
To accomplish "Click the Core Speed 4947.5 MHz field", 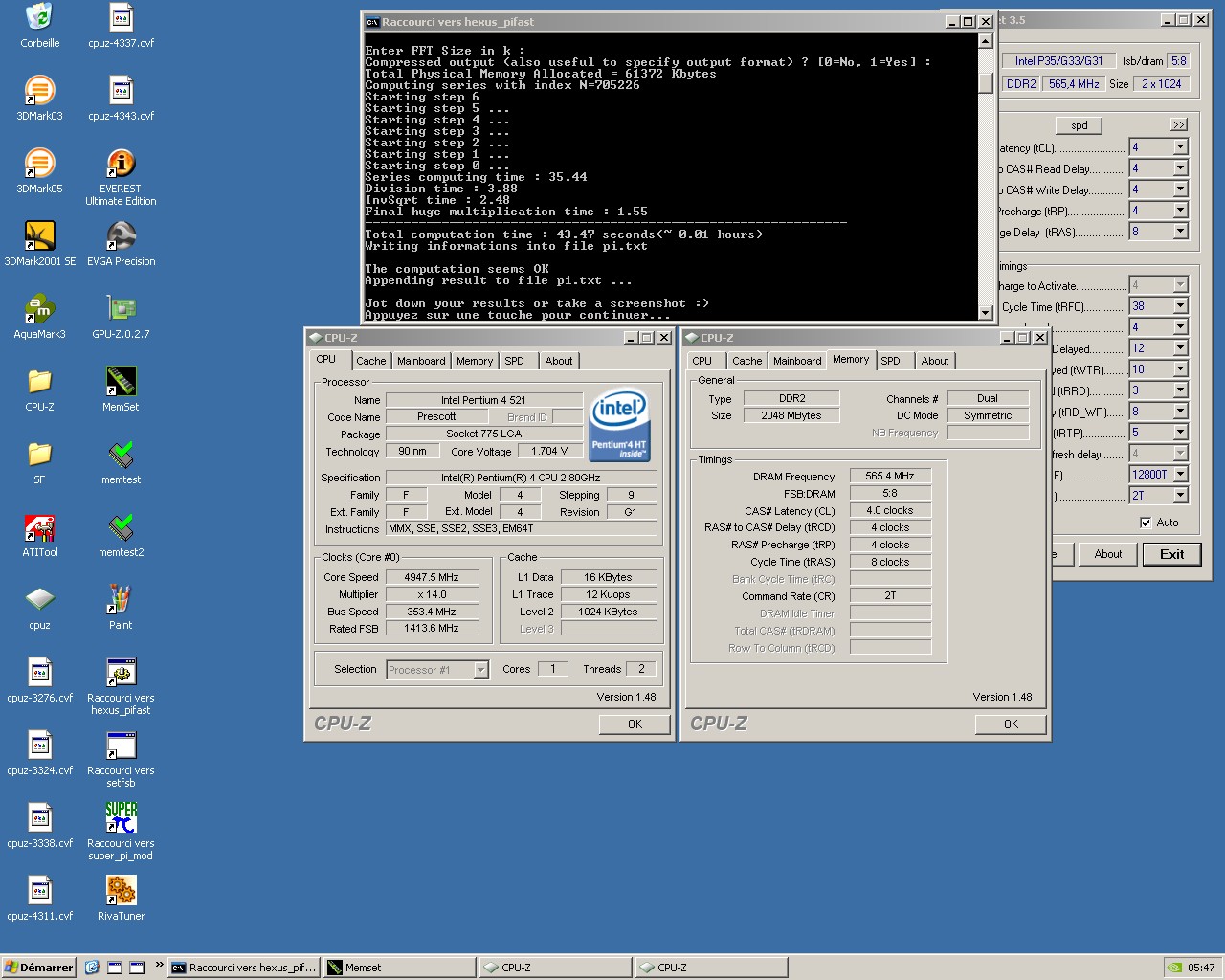I will click(x=432, y=577).
